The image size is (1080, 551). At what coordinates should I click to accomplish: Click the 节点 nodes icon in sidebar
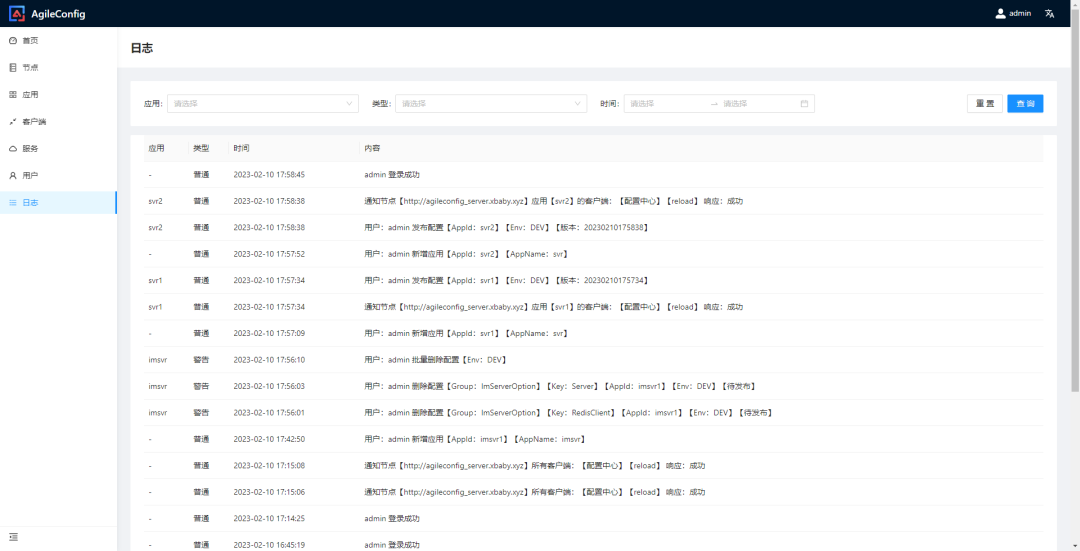tap(13, 68)
